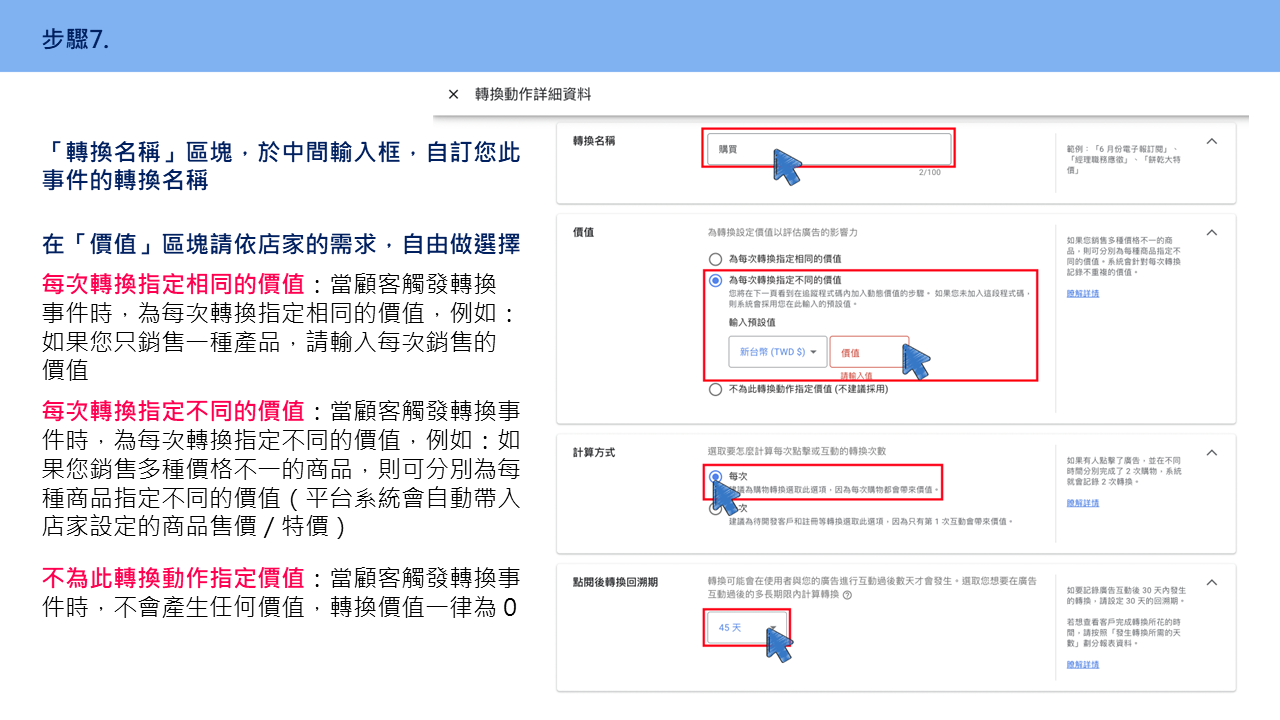Collapse the 轉換名稱 section chevron
Screen dimensions: 1280x720
click(1212, 141)
